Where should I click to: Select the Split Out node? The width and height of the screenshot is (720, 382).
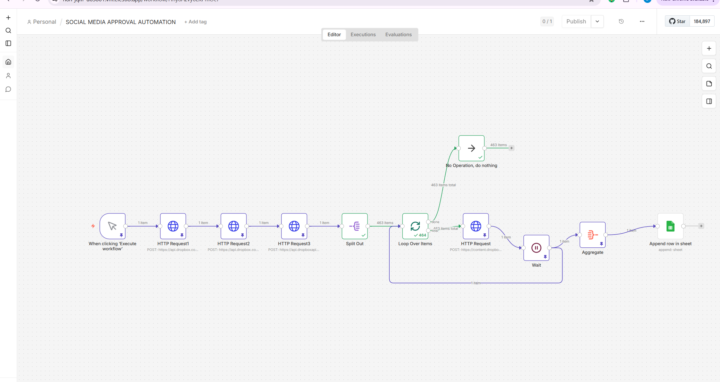(354, 226)
